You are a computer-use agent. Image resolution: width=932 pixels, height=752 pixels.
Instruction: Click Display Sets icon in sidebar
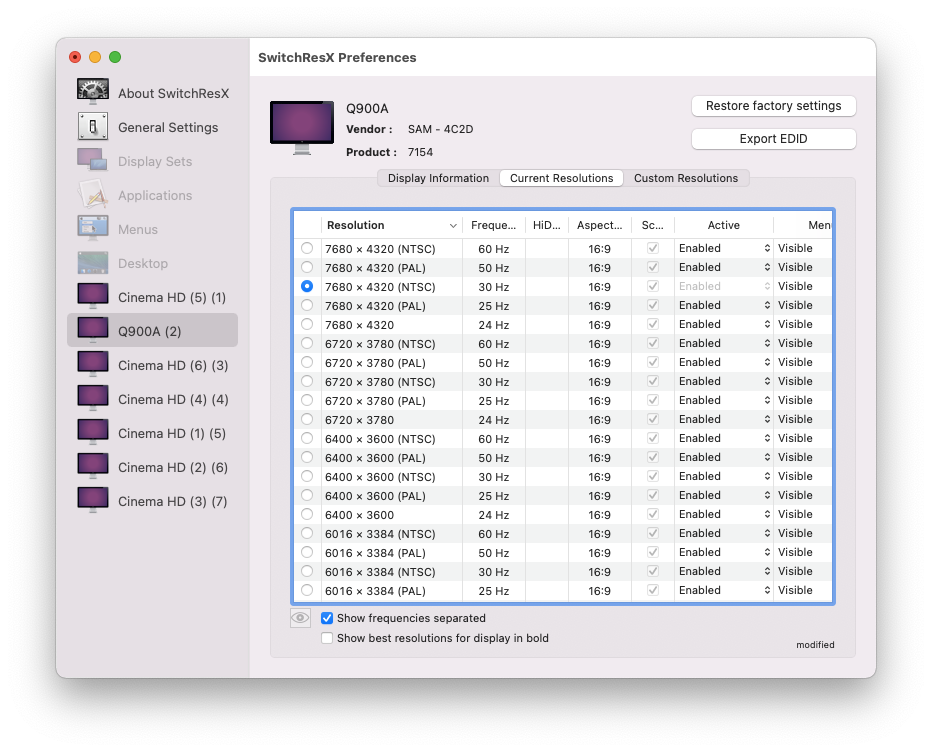93,161
